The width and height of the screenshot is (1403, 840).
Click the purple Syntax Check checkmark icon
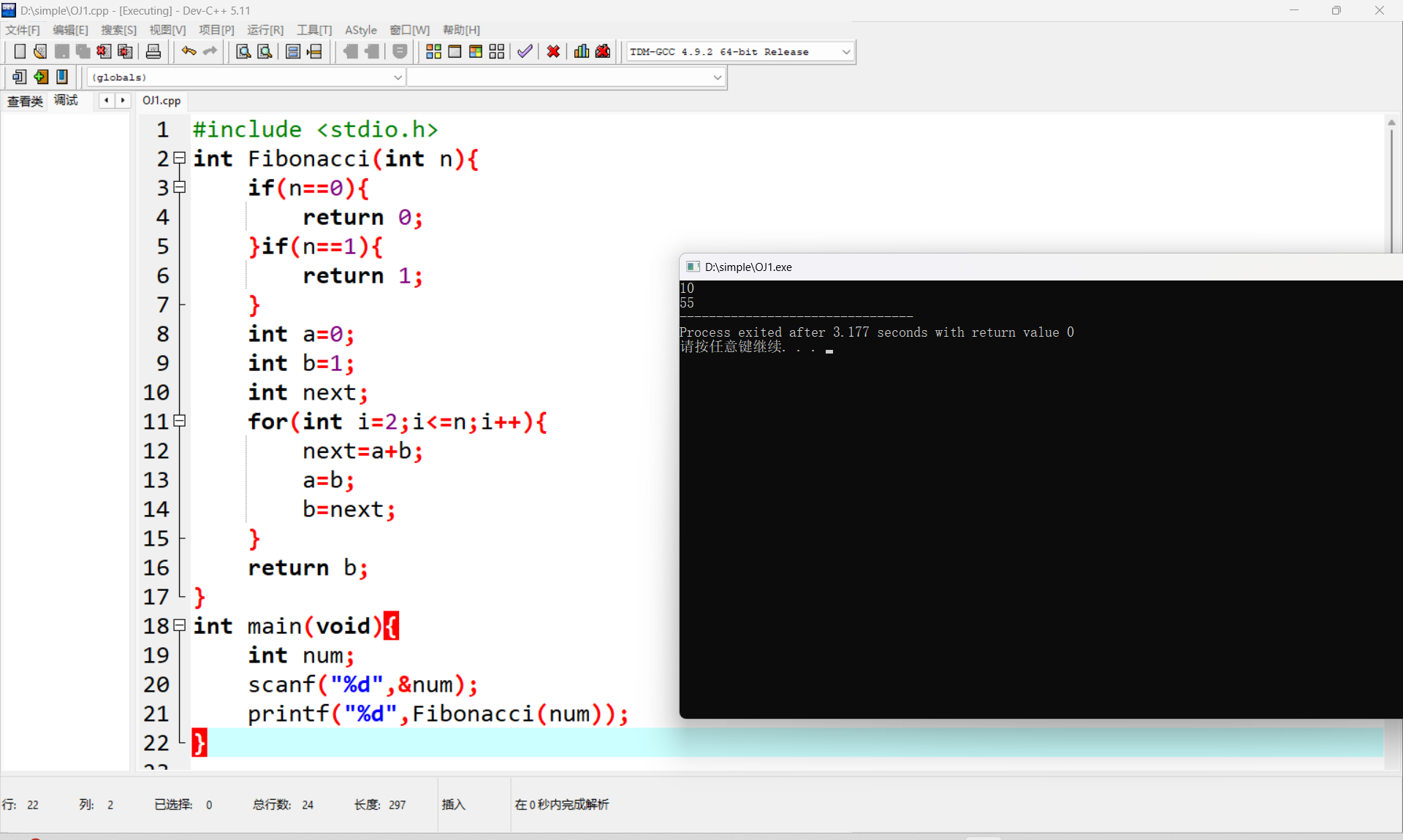click(525, 51)
